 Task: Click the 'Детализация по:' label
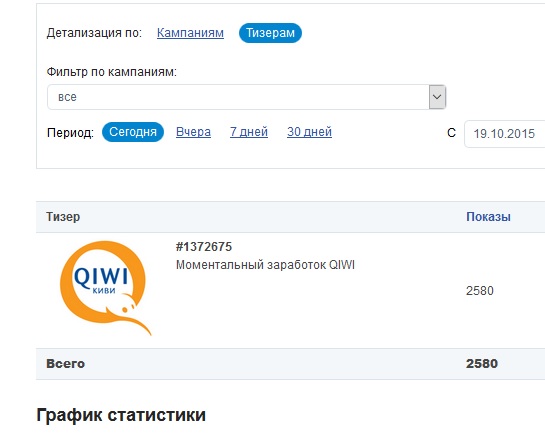[x=94, y=33]
